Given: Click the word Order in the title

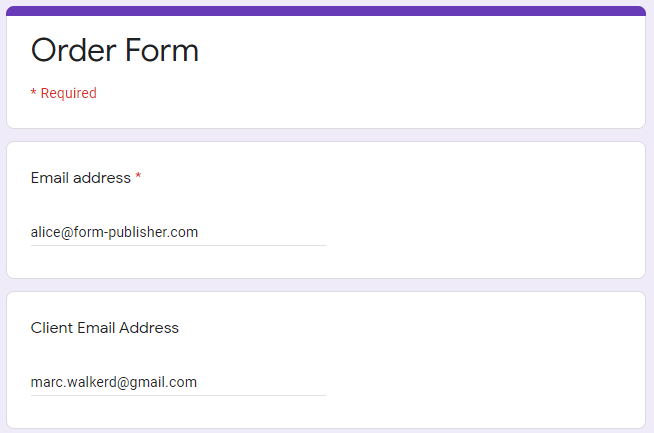Looking at the screenshot, I should pyautogui.click(x=73, y=50).
